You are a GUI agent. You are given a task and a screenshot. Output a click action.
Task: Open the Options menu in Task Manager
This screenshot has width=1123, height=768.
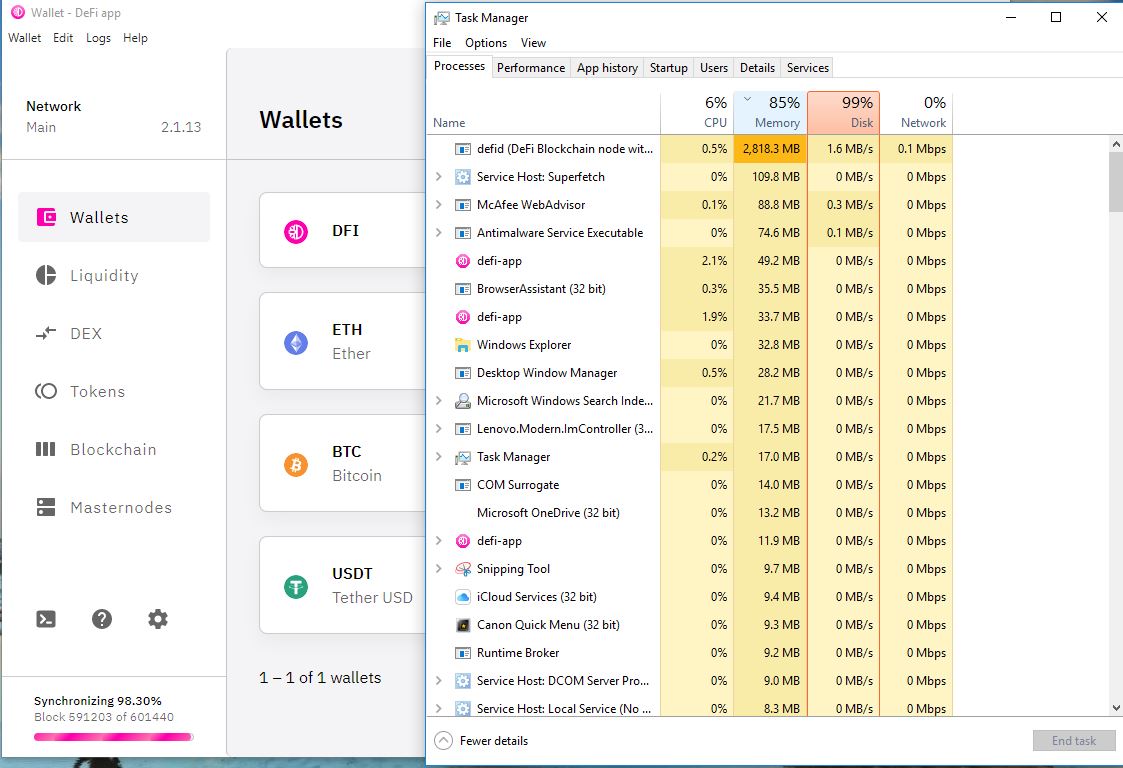486,43
